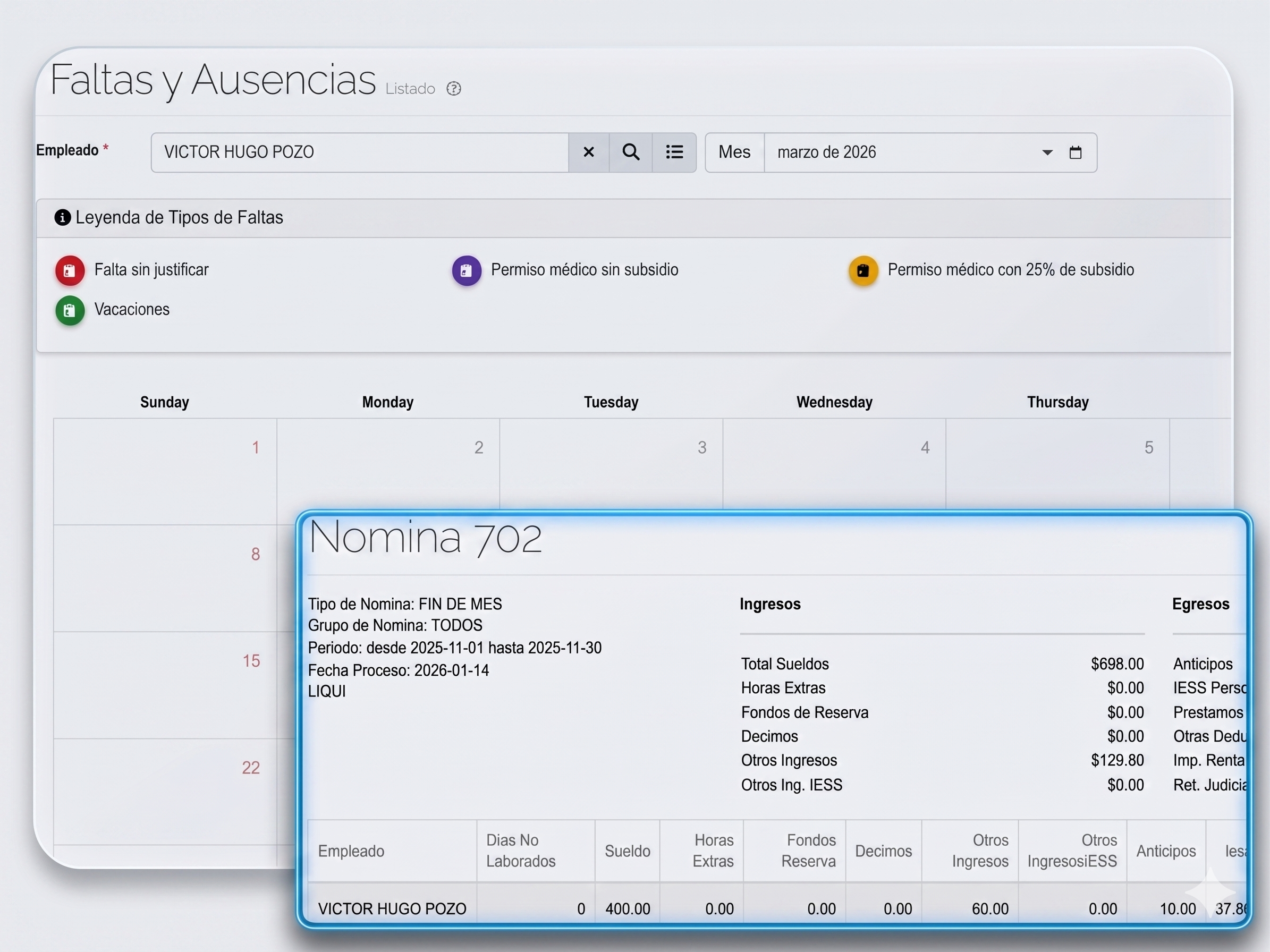The width and height of the screenshot is (1270, 952).
Task: Select the green Vacaciones icon
Action: (x=70, y=310)
